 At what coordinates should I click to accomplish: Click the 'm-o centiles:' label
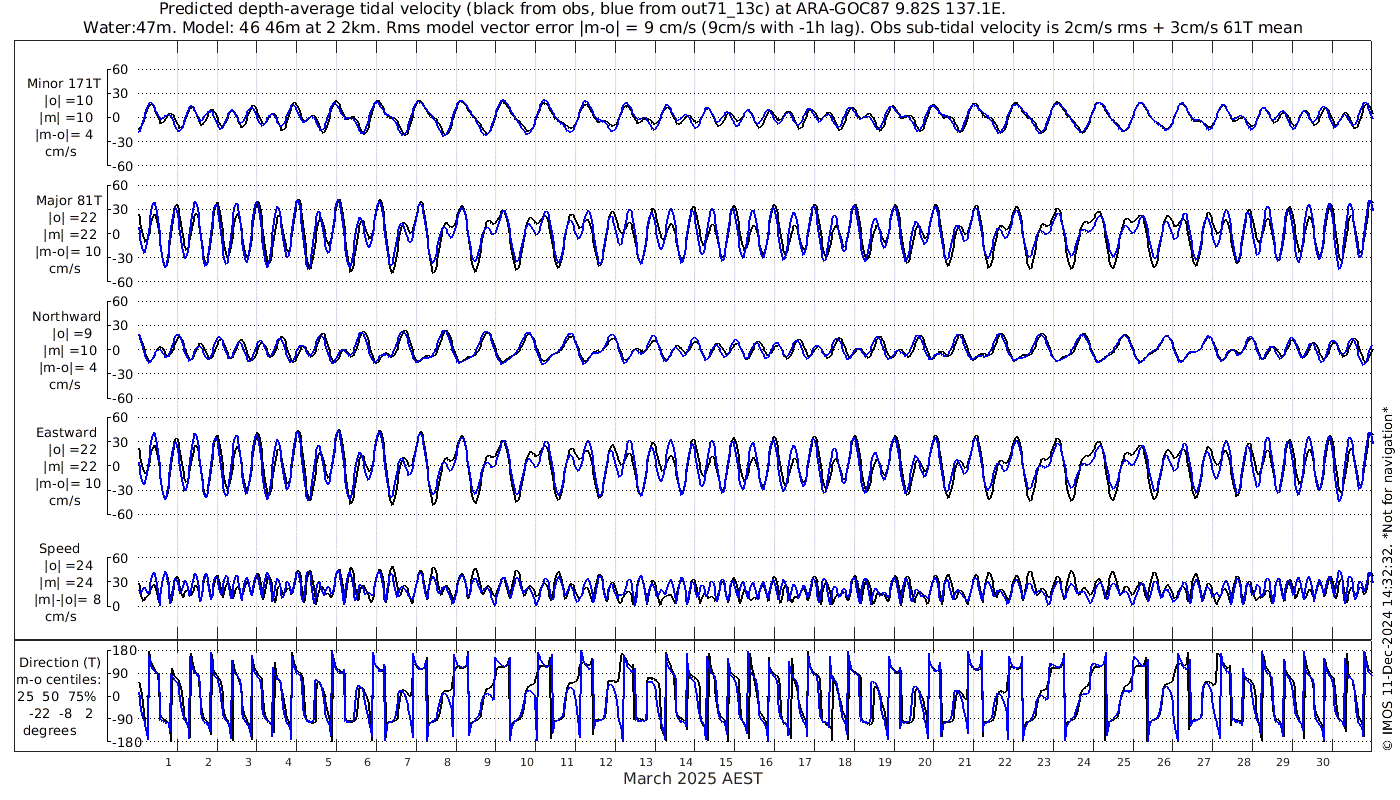(x=58, y=679)
